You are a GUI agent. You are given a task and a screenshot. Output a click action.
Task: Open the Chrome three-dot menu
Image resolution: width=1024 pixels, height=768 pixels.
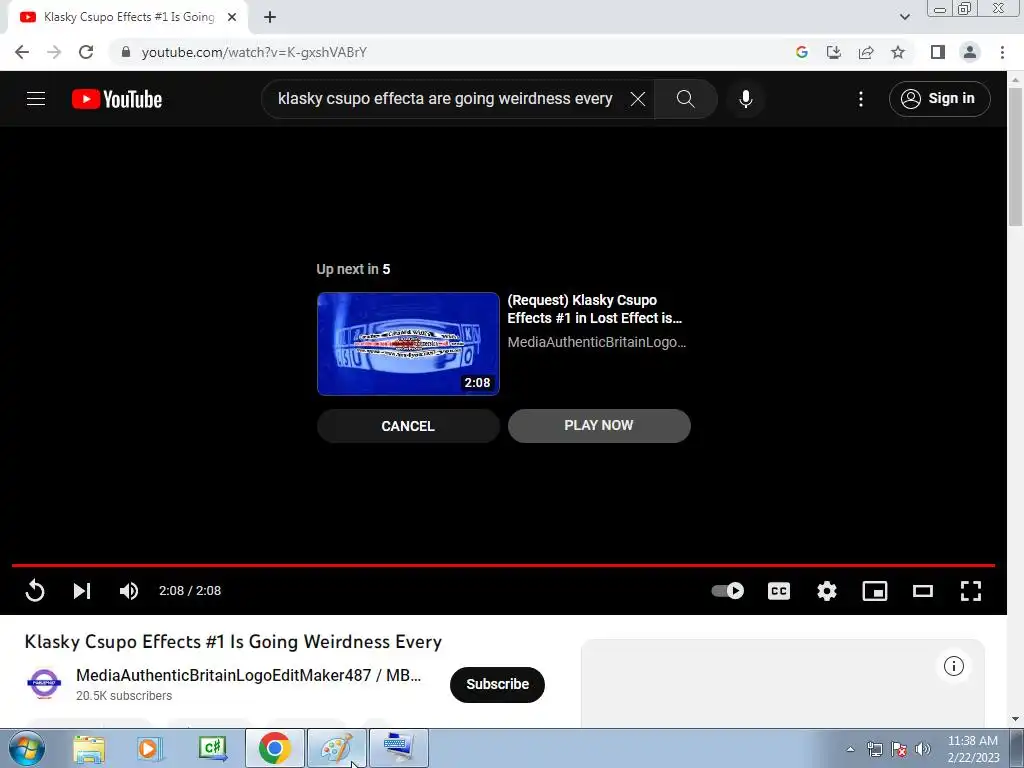pos(1002,52)
